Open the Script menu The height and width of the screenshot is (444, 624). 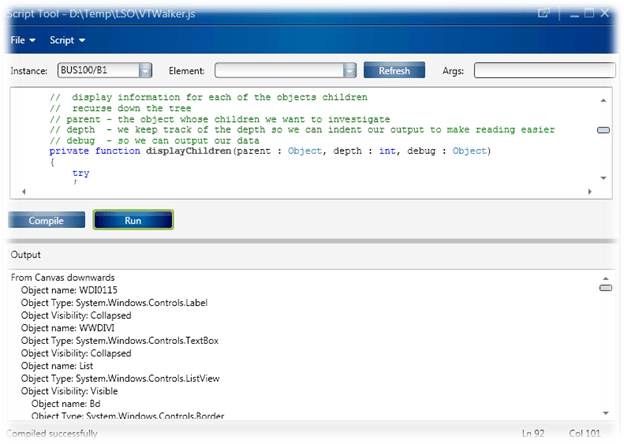[67, 40]
